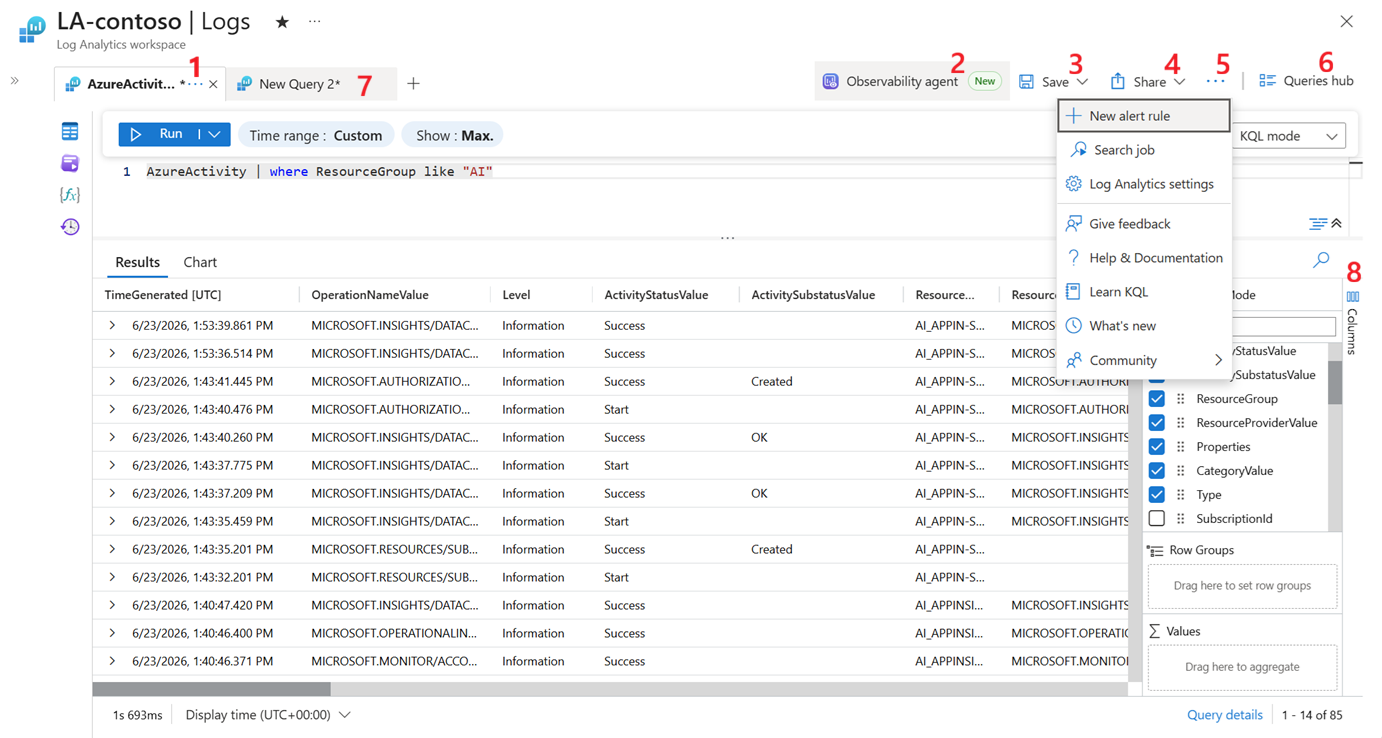This screenshot has width=1382, height=738.
Task: Click the Columns side panel tab
Action: click(1352, 322)
